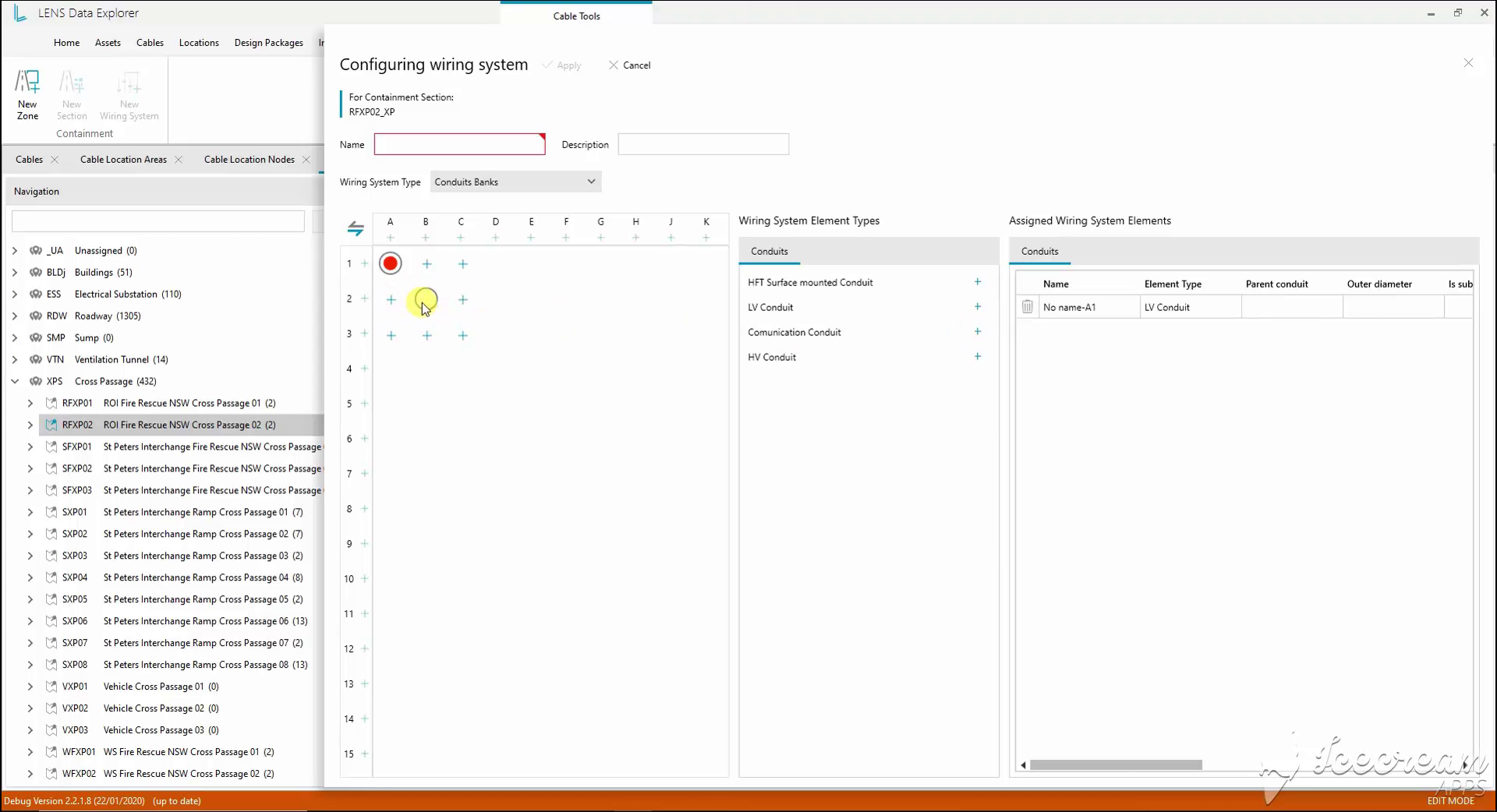
Task: Open the Assets ribbon tab
Action: click(x=108, y=43)
